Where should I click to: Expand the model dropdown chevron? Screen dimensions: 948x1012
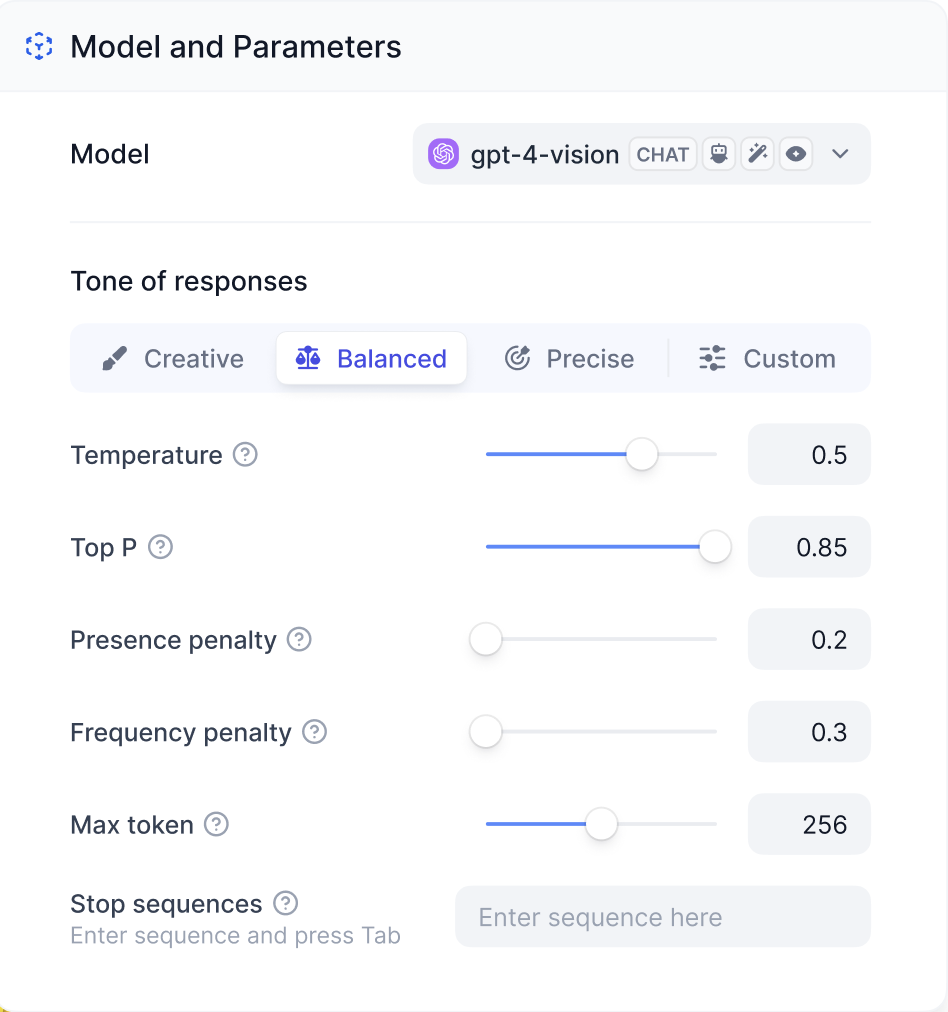840,154
